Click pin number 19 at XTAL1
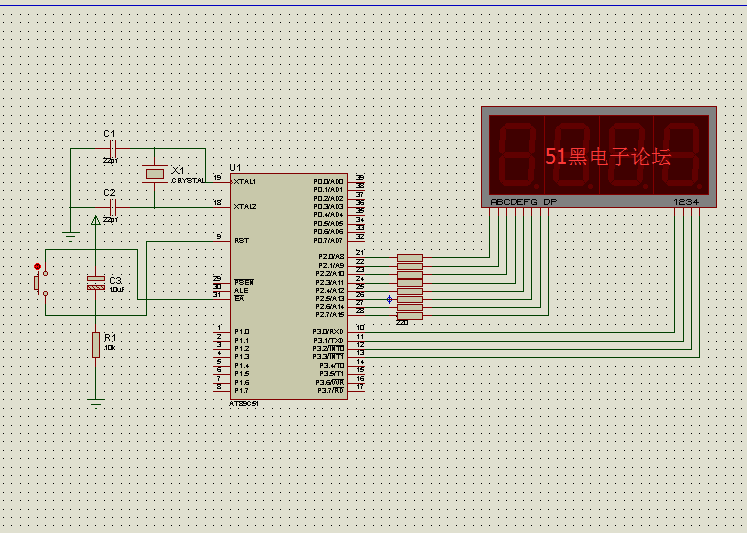This screenshot has height=533, width=747. pos(217,178)
